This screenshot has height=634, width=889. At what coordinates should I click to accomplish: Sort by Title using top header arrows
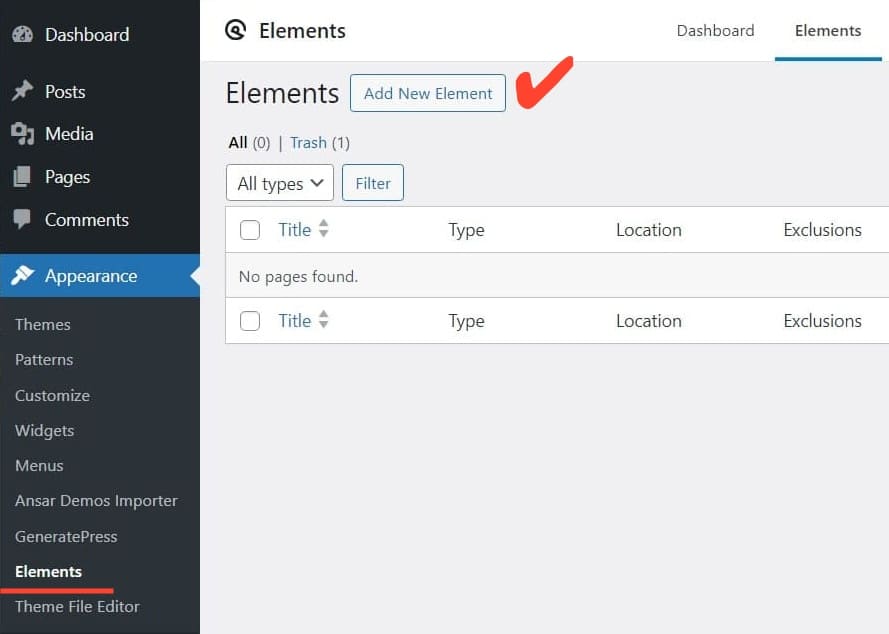click(x=323, y=229)
